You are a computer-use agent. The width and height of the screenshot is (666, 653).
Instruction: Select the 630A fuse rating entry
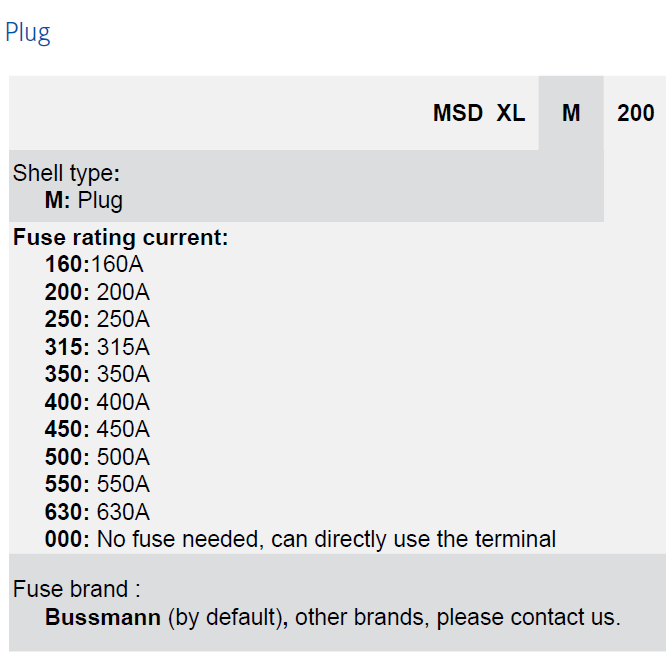pyautogui.click(x=97, y=512)
